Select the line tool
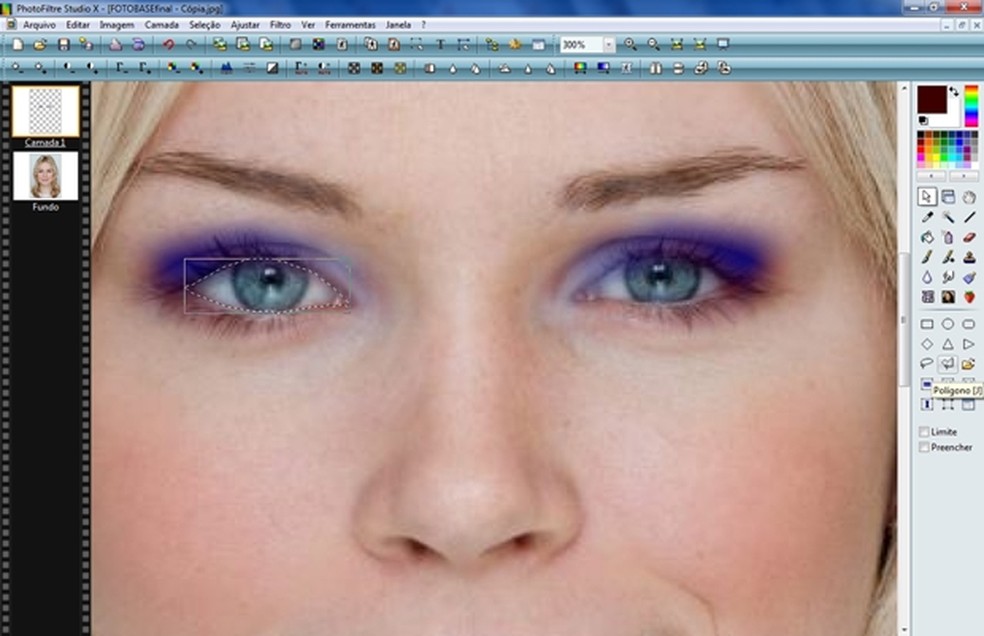This screenshot has height=636, width=984. [969, 217]
